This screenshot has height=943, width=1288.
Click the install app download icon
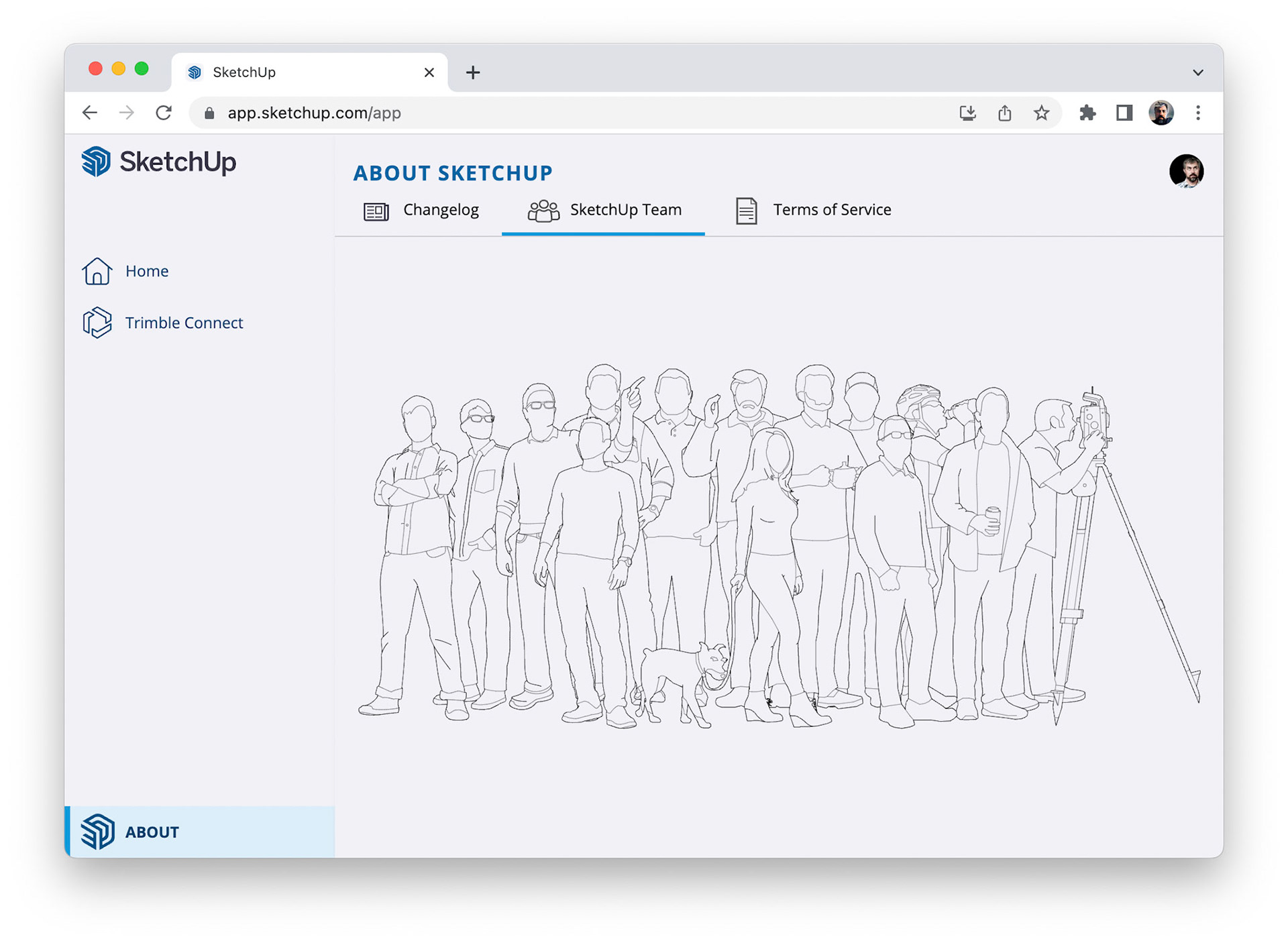tap(967, 113)
